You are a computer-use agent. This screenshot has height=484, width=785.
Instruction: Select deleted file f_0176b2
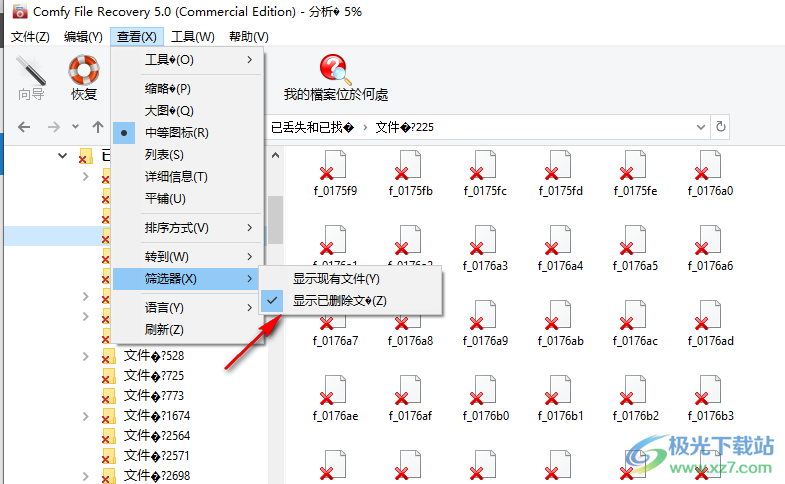[x=635, y=398]
